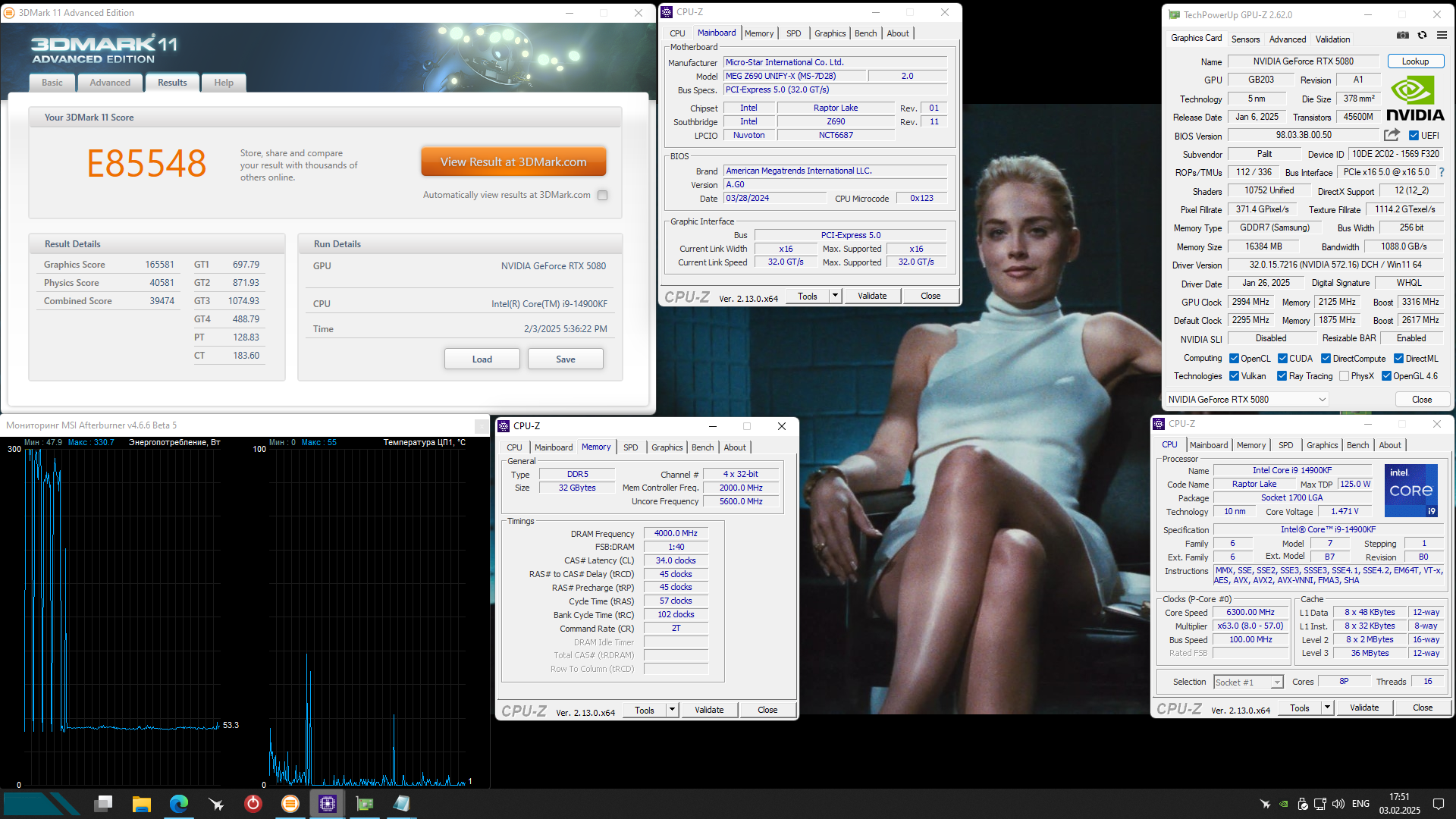Screen dimensions: 1456x819
Task: Open the notification center icon
Action: [1439, 804]
